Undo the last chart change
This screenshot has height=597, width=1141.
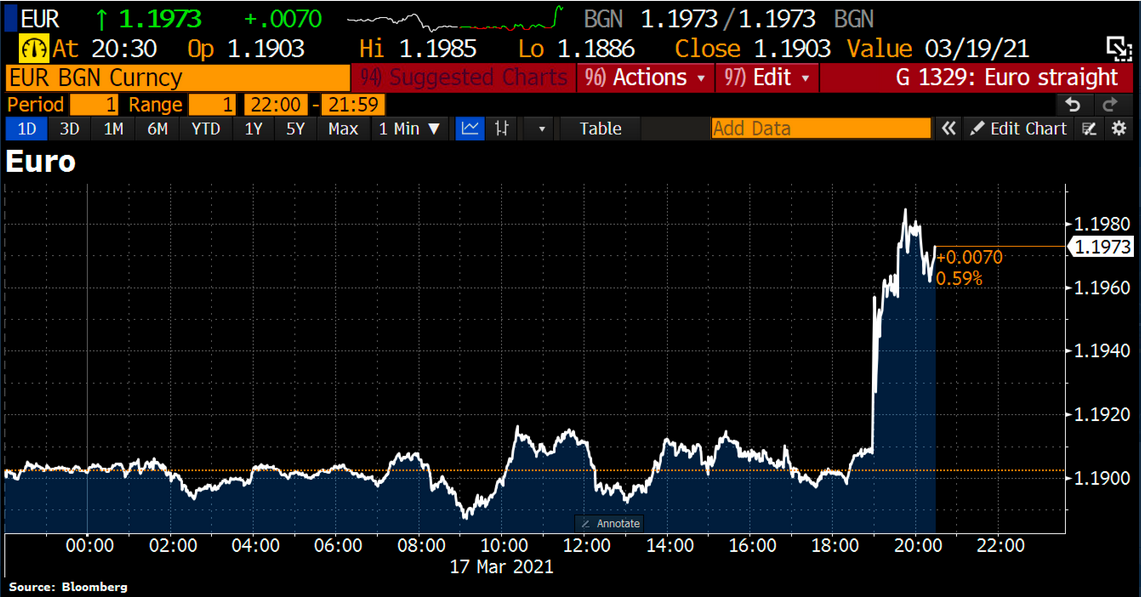(1073, 105)
